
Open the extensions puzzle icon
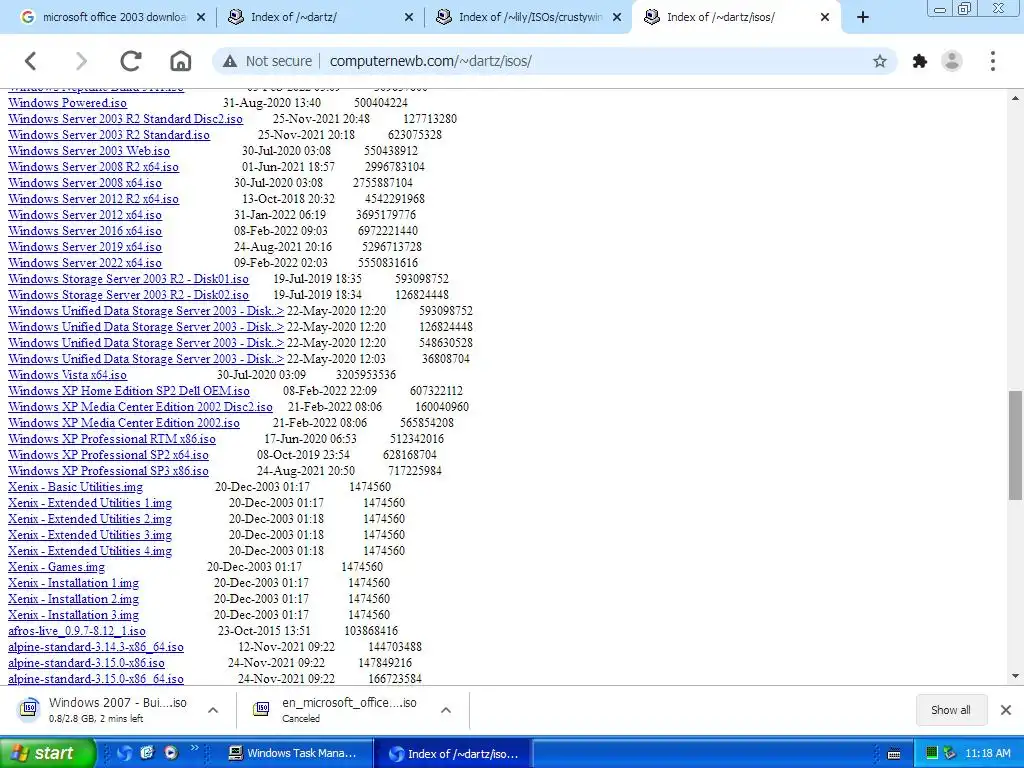click(x=920, y=61)
